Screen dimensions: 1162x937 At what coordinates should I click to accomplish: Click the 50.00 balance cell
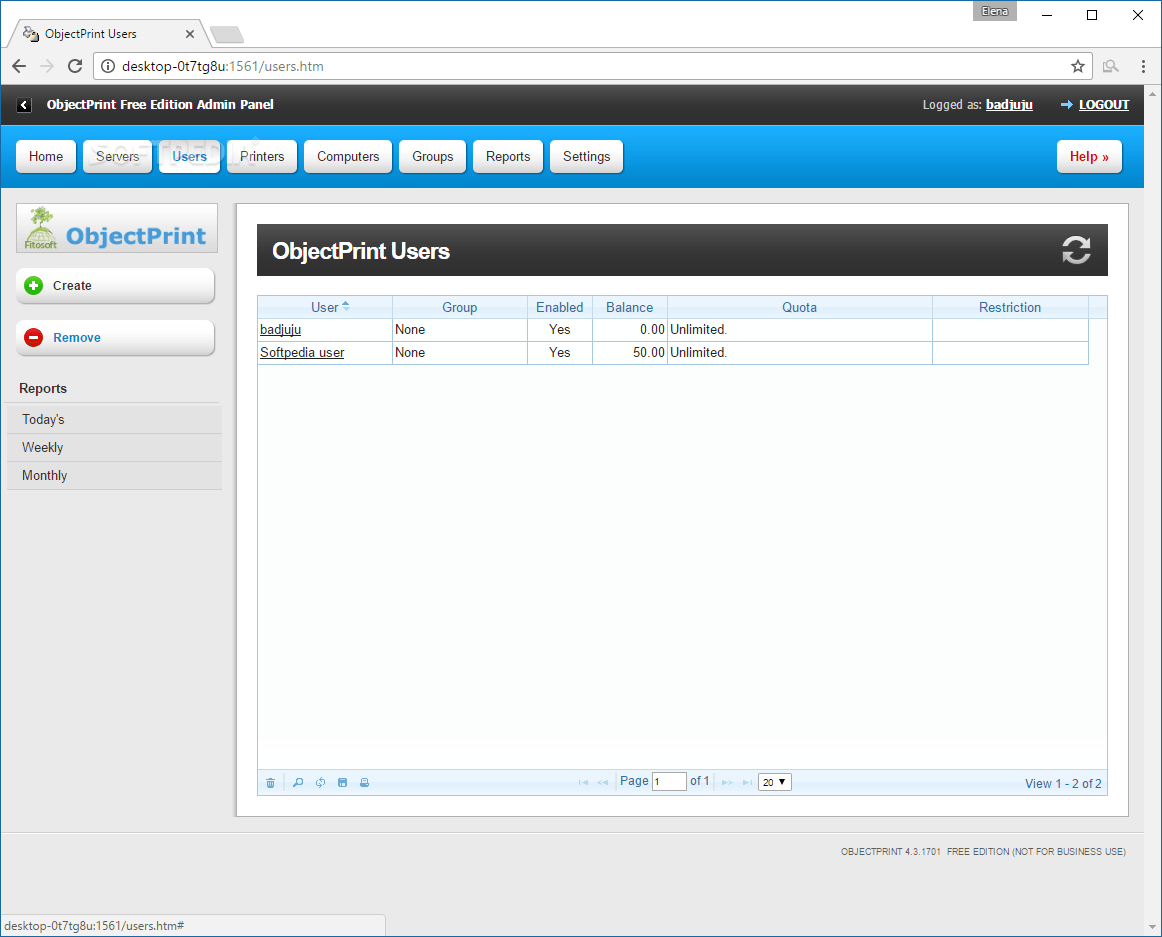tap(629, 353)
